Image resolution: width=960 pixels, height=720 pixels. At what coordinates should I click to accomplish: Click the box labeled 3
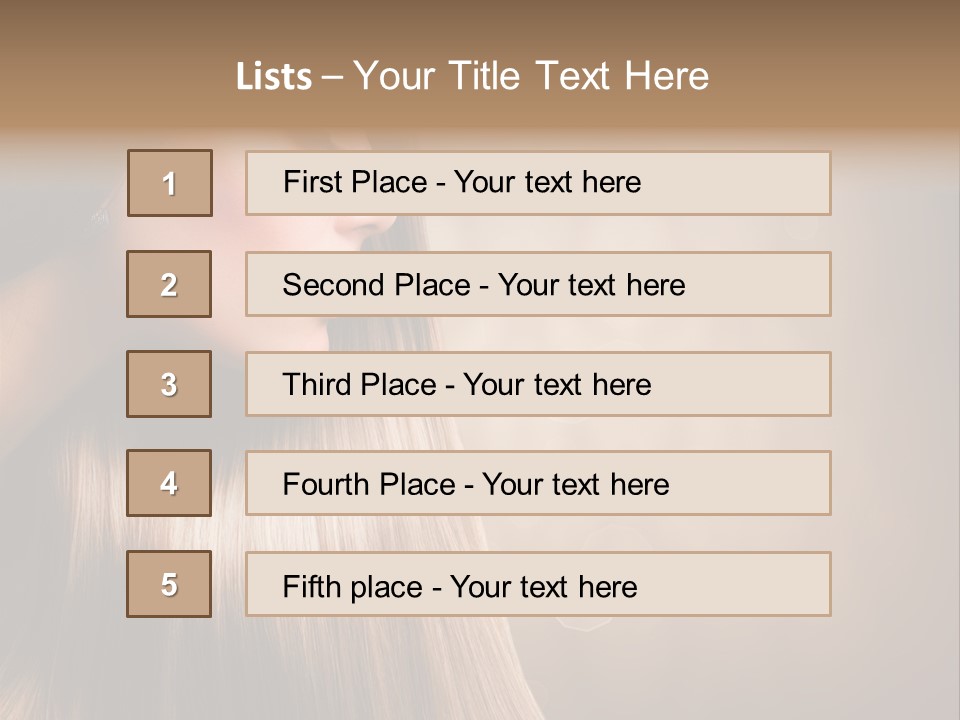point(170,384)
